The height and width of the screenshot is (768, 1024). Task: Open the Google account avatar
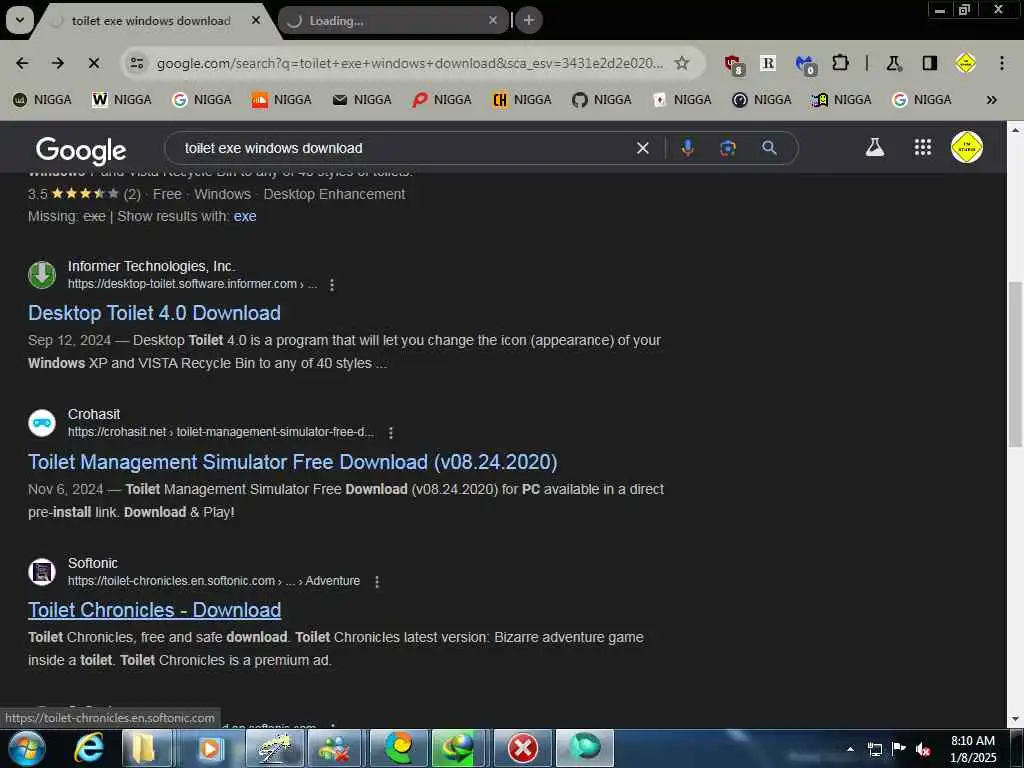click(x=967, y=147)
